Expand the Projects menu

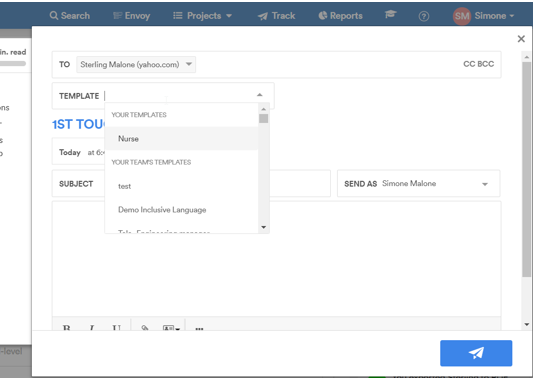tap(203, 16)
